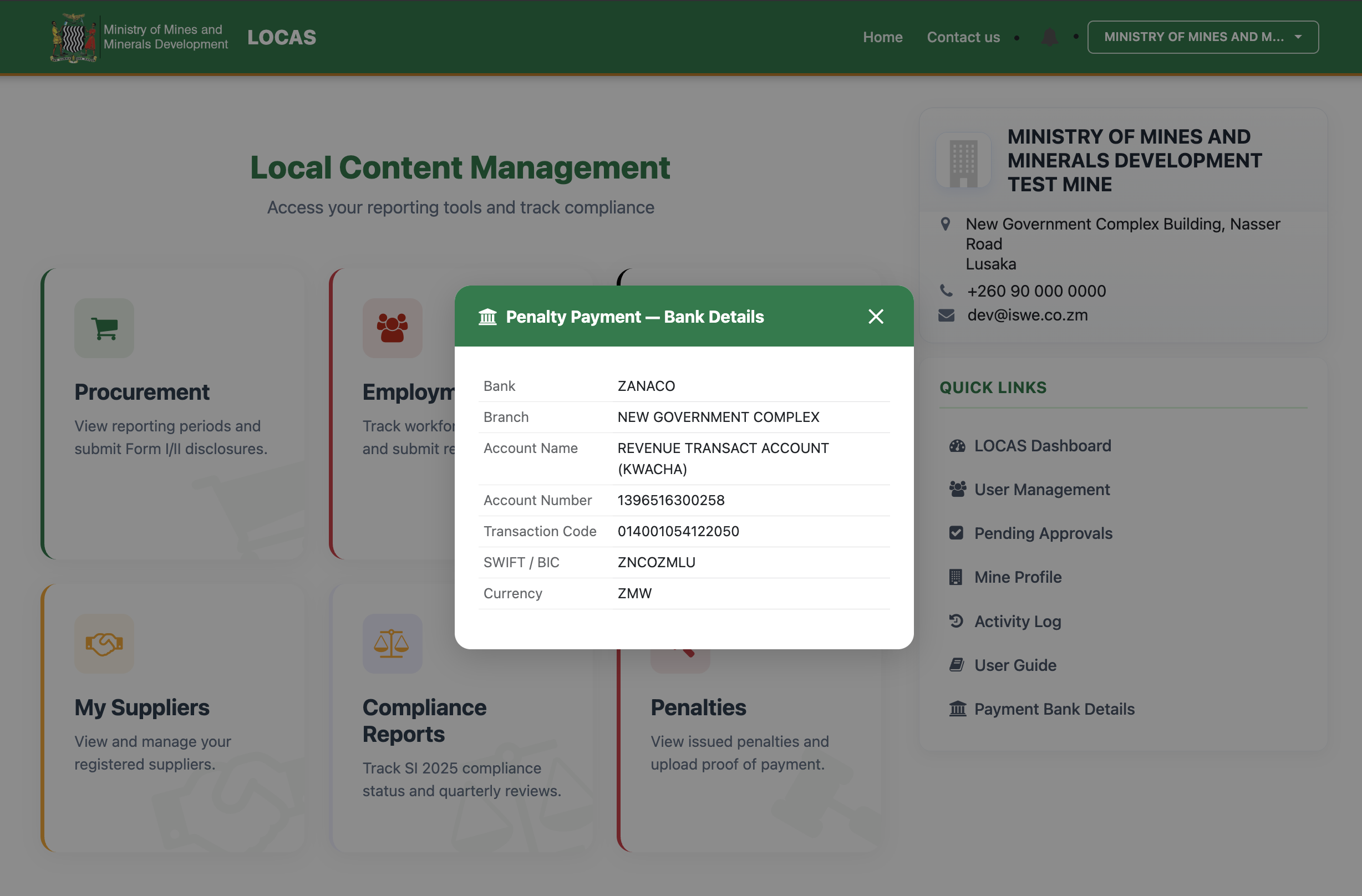Open User Guide quick link
The height and width of the screenshot is (896, 1362).
pyautogui.click(x=1015, y=665)
